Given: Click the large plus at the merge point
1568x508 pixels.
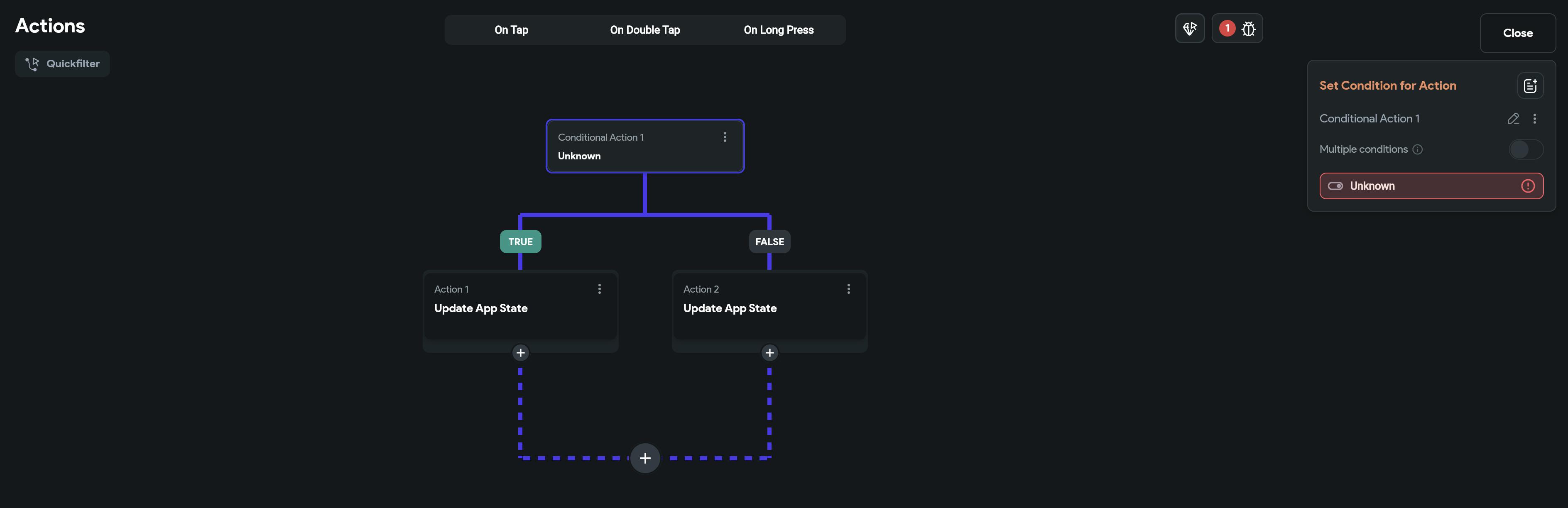Looking at the screenshot, I should (x=645, y=458).
